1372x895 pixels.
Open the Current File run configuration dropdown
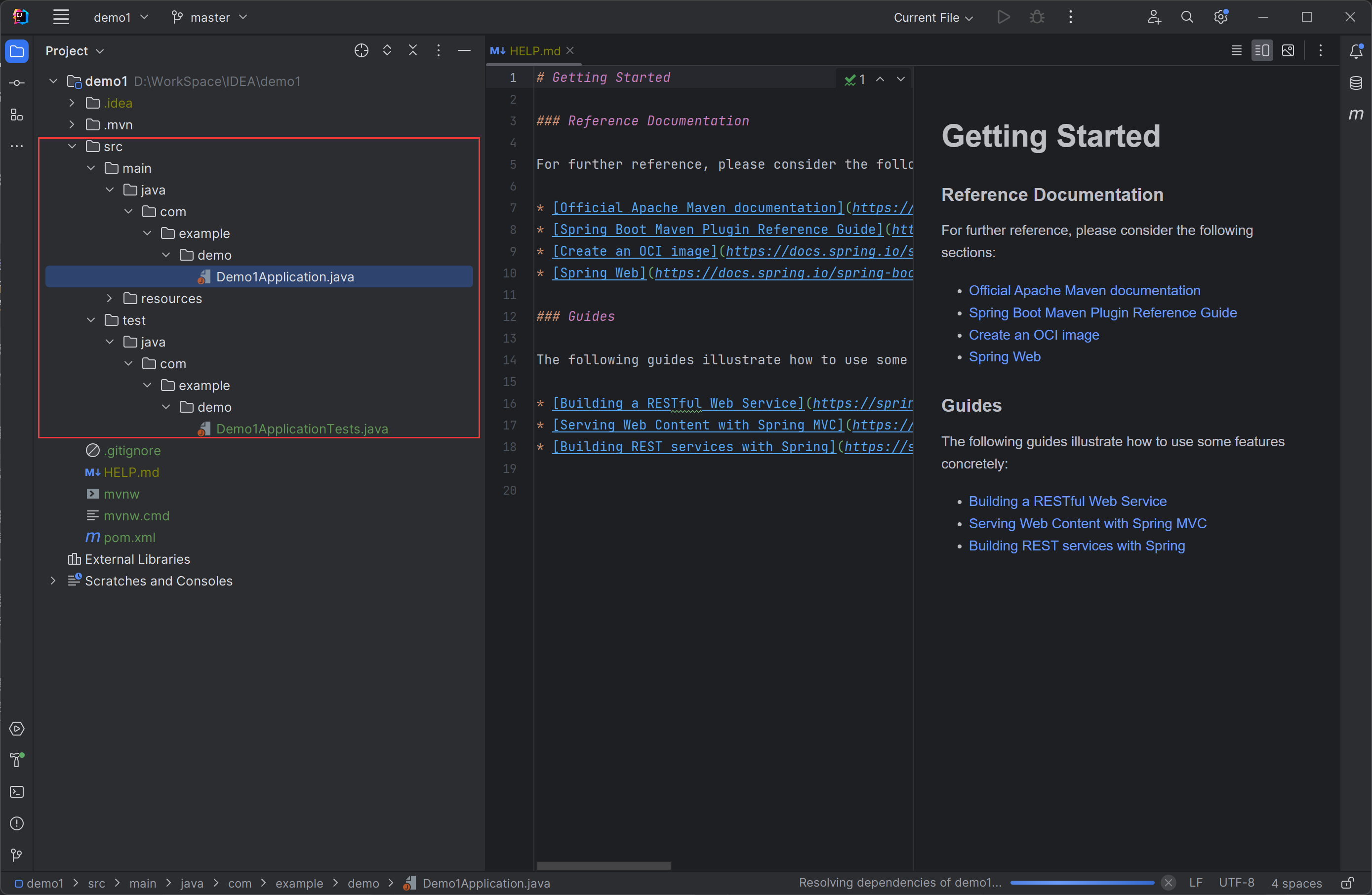(933, 17)
